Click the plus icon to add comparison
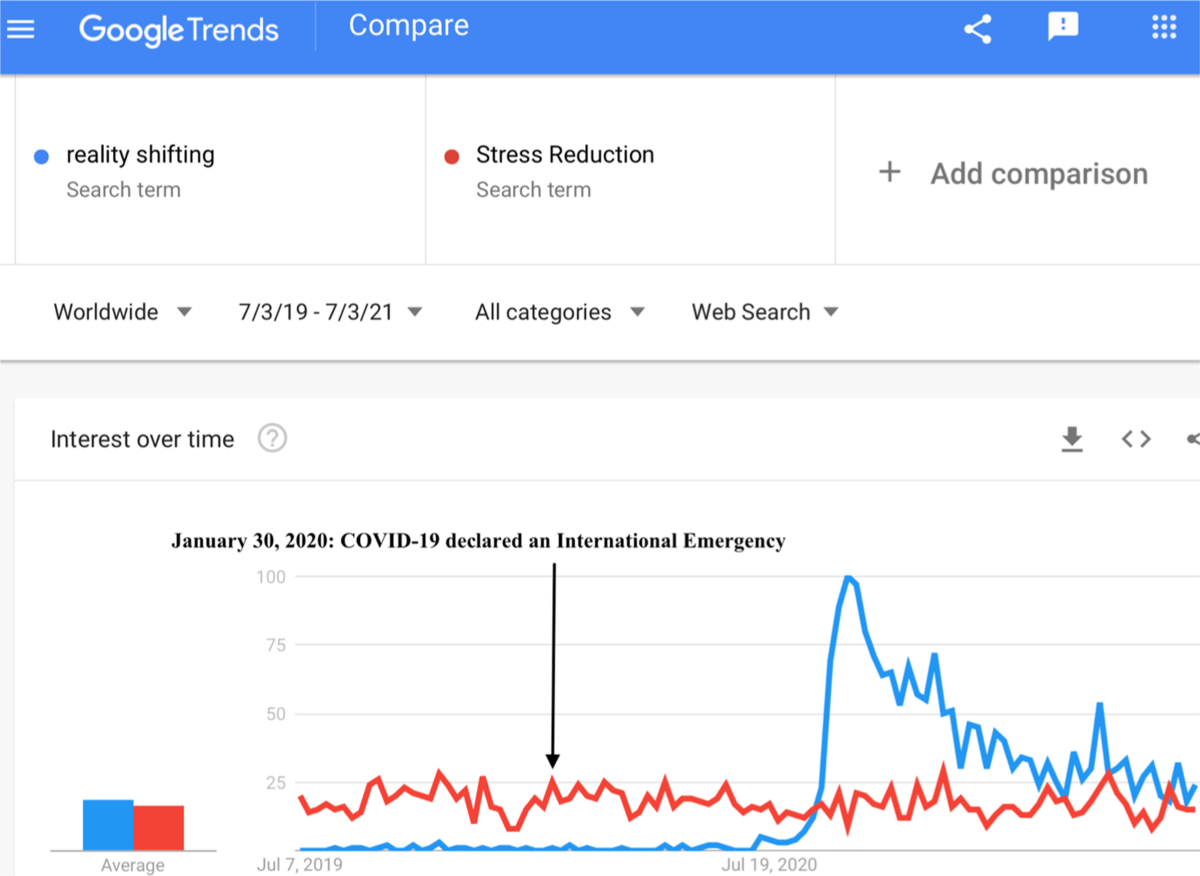 [889, 173]
